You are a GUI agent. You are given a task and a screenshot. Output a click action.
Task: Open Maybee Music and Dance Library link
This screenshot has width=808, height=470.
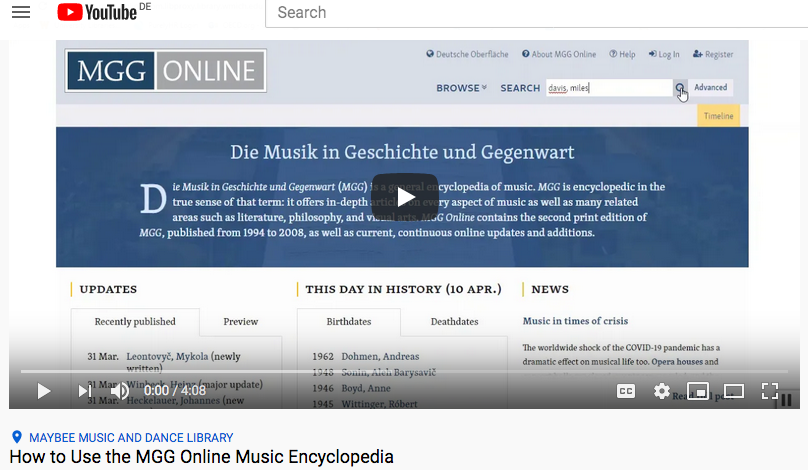coord(131,438)
